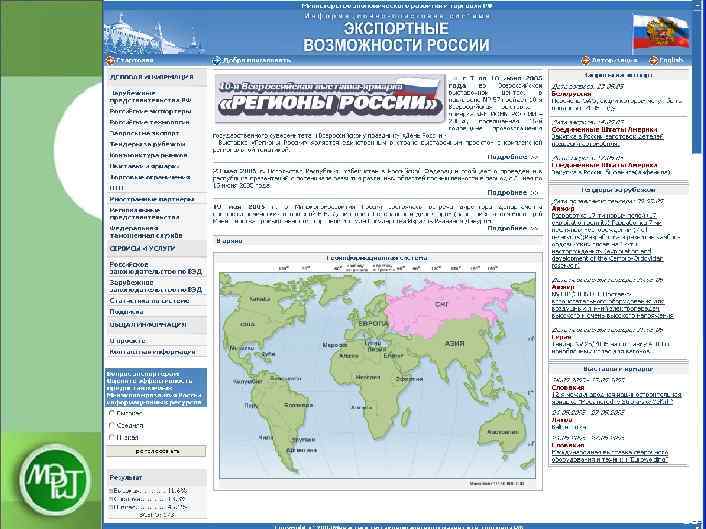Image resolution: width=706 pixels, height=529 pixels.
Task: Open Статистика по системе link
Action: click(149, 301)
